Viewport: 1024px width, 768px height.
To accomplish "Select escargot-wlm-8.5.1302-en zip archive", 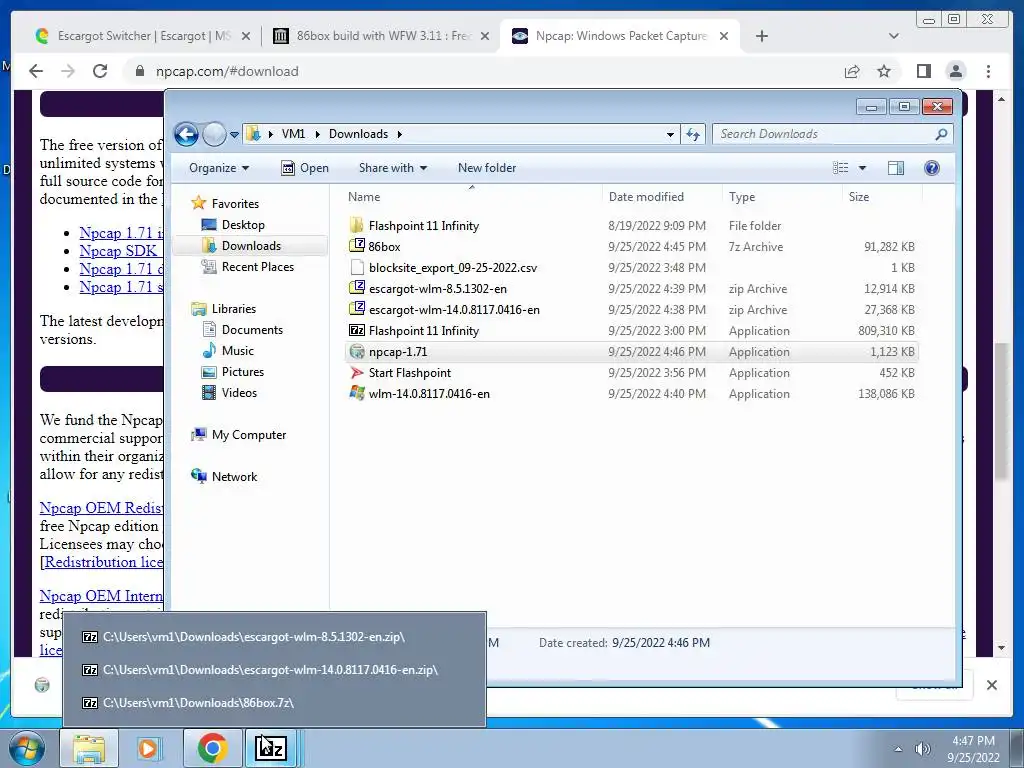I will pyautogui.click(x=632, y=289).
